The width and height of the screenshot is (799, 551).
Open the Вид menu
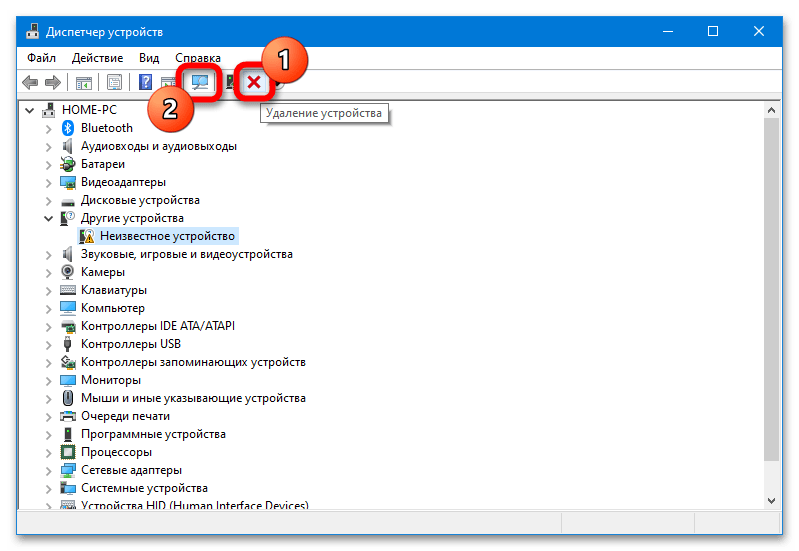click(149, 58)
